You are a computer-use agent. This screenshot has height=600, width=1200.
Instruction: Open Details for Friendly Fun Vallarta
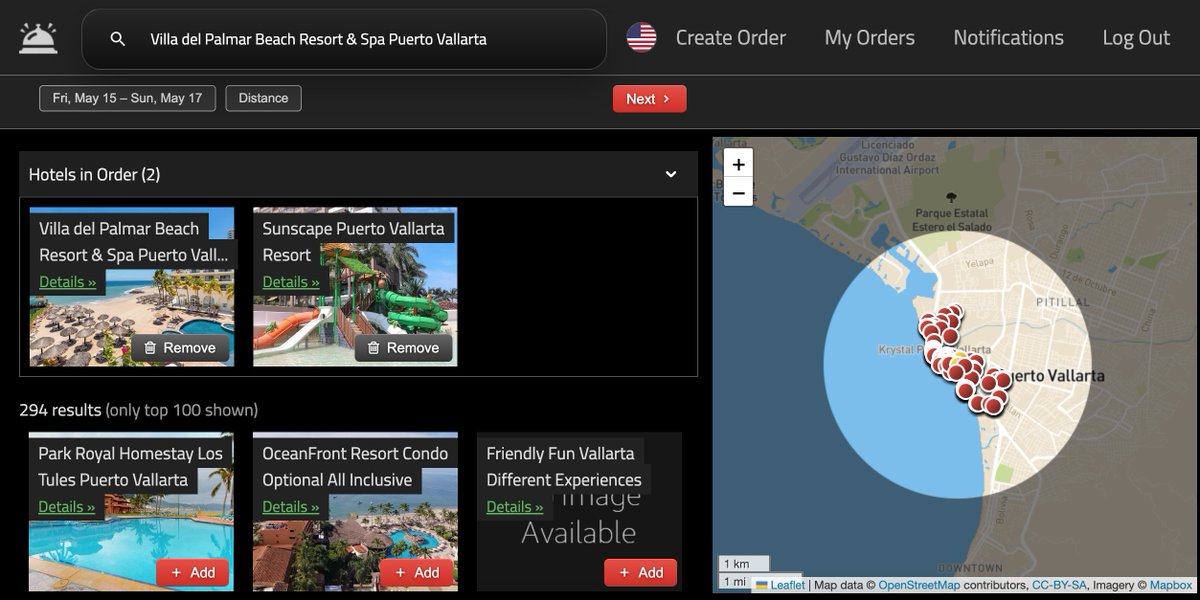(515, 507)
